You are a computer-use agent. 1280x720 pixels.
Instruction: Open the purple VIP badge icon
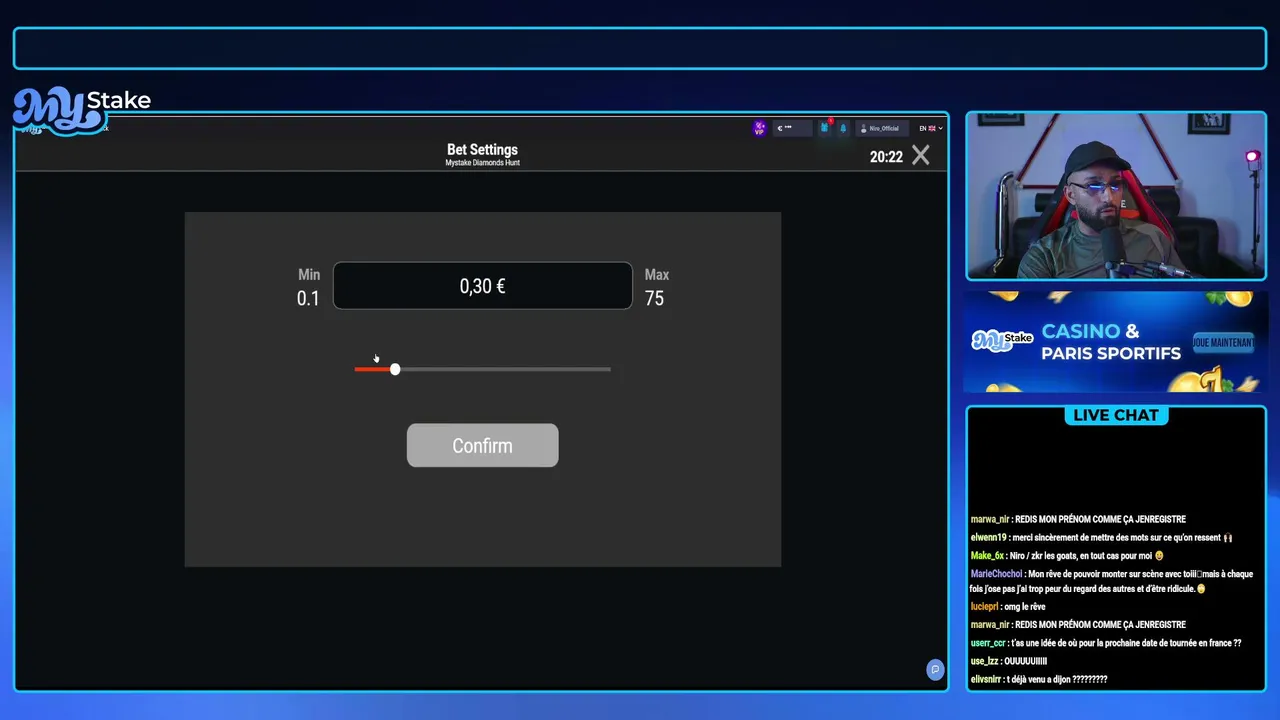tap(759, 128)
